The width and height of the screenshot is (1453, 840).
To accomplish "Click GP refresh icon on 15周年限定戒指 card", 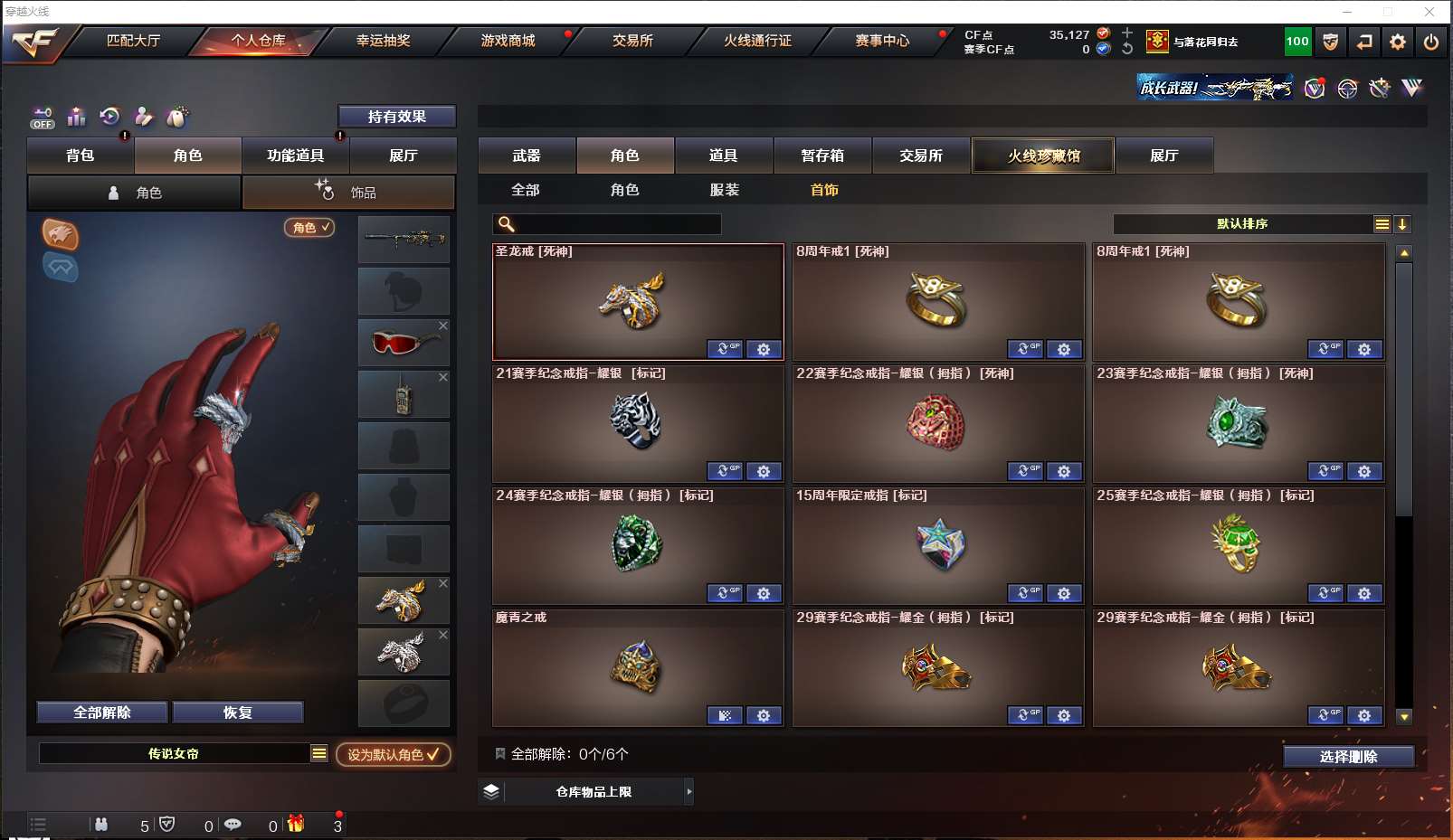I will [x=1025, y=593].
